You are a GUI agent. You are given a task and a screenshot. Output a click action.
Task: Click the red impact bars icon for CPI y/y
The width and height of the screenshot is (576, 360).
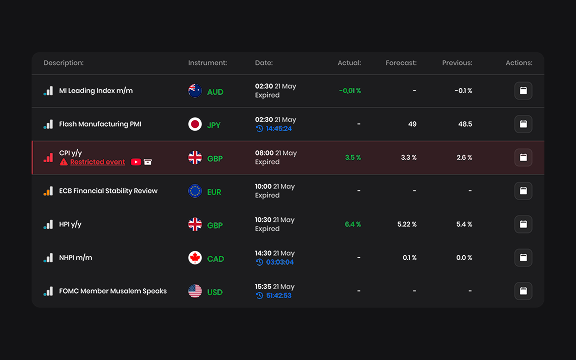48,158
